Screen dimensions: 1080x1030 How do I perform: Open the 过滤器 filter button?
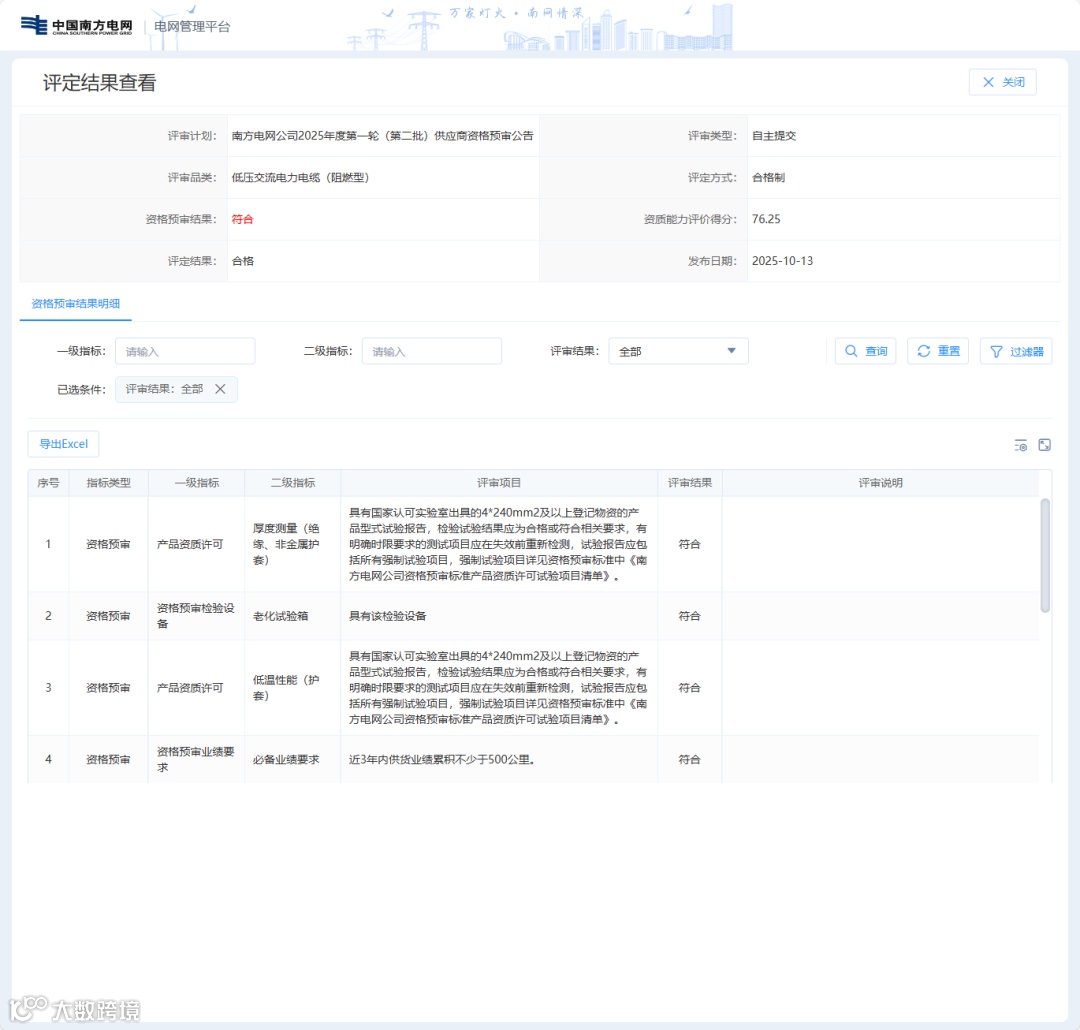click(1016, 351)
